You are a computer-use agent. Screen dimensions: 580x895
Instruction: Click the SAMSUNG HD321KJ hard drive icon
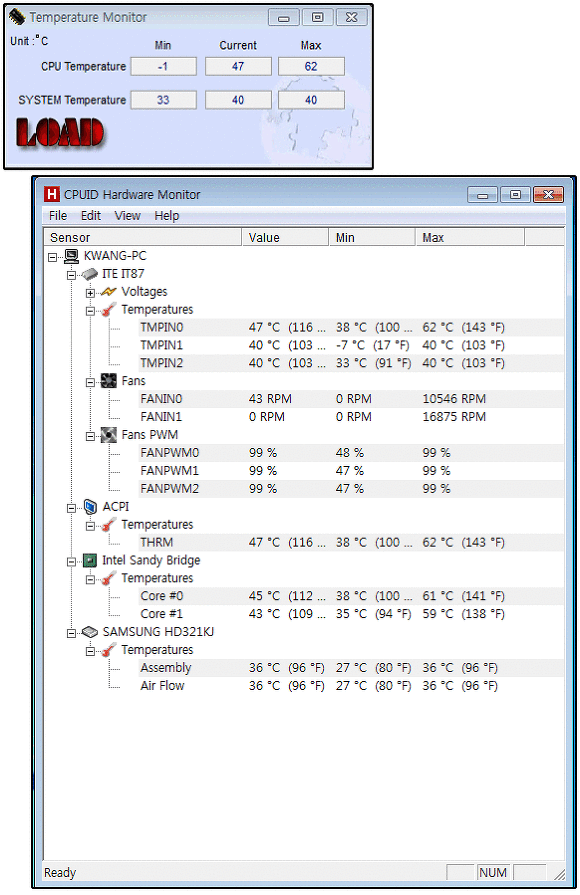pyautogui.click(x=90, y=632)
